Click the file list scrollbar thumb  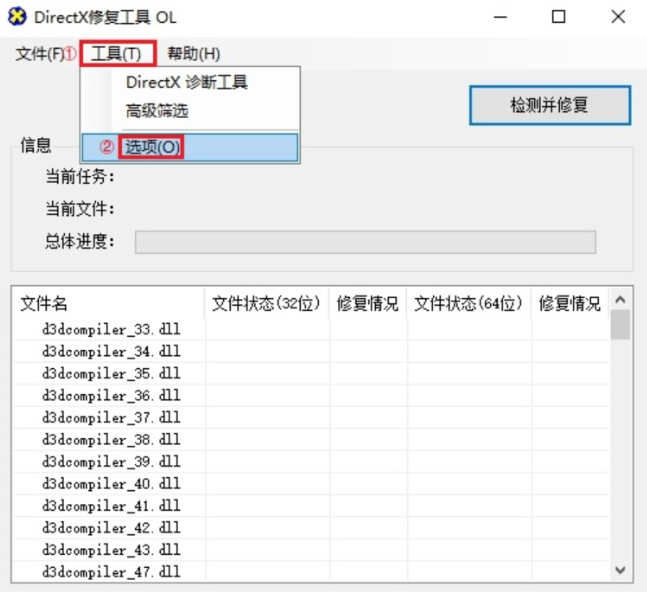(x=620, y=325)
